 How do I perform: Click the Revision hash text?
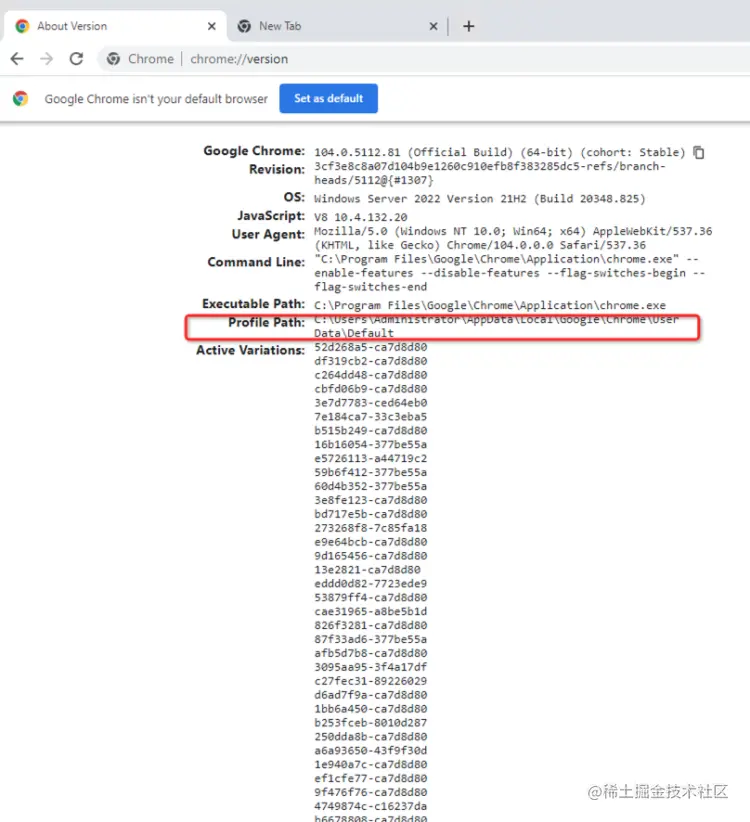point(490,173)
